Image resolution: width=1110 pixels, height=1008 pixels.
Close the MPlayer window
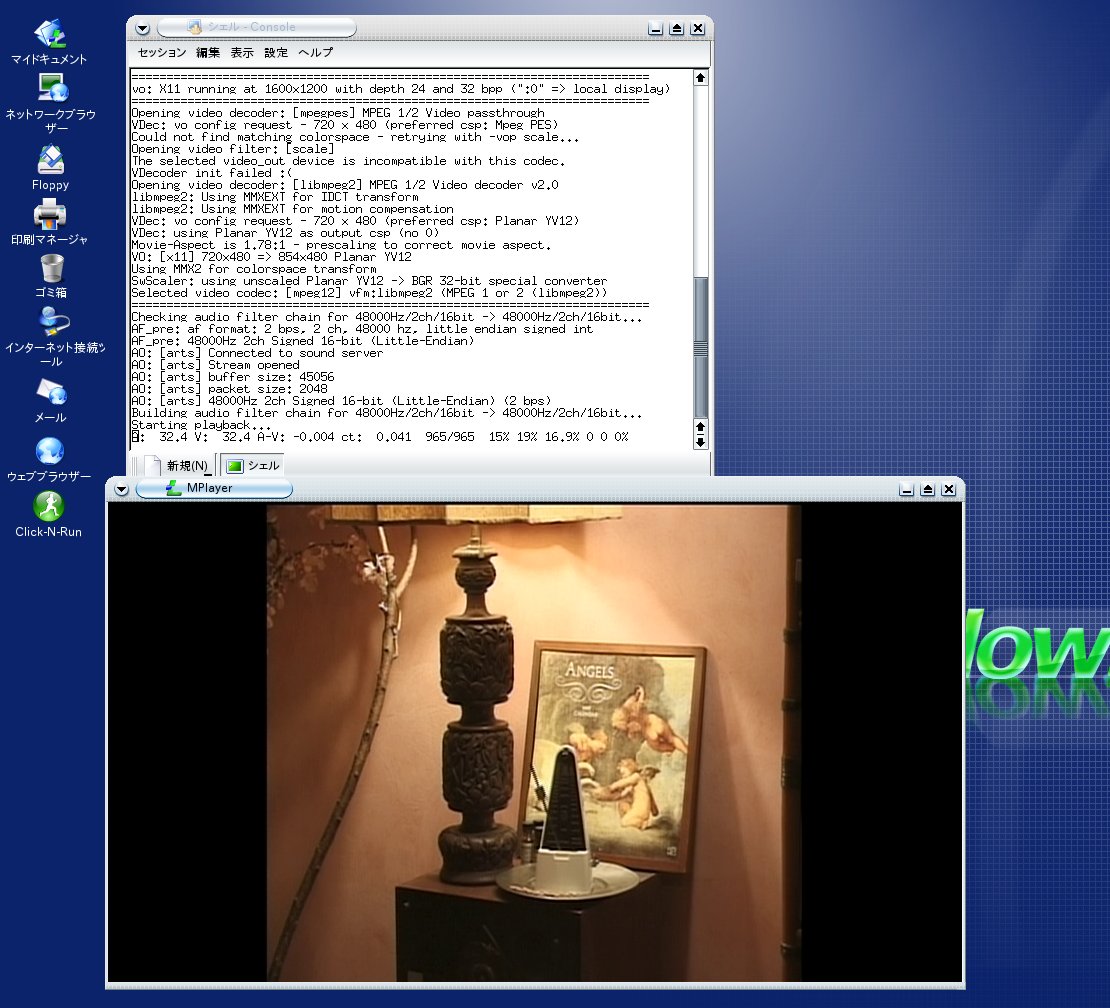[949, 489]
